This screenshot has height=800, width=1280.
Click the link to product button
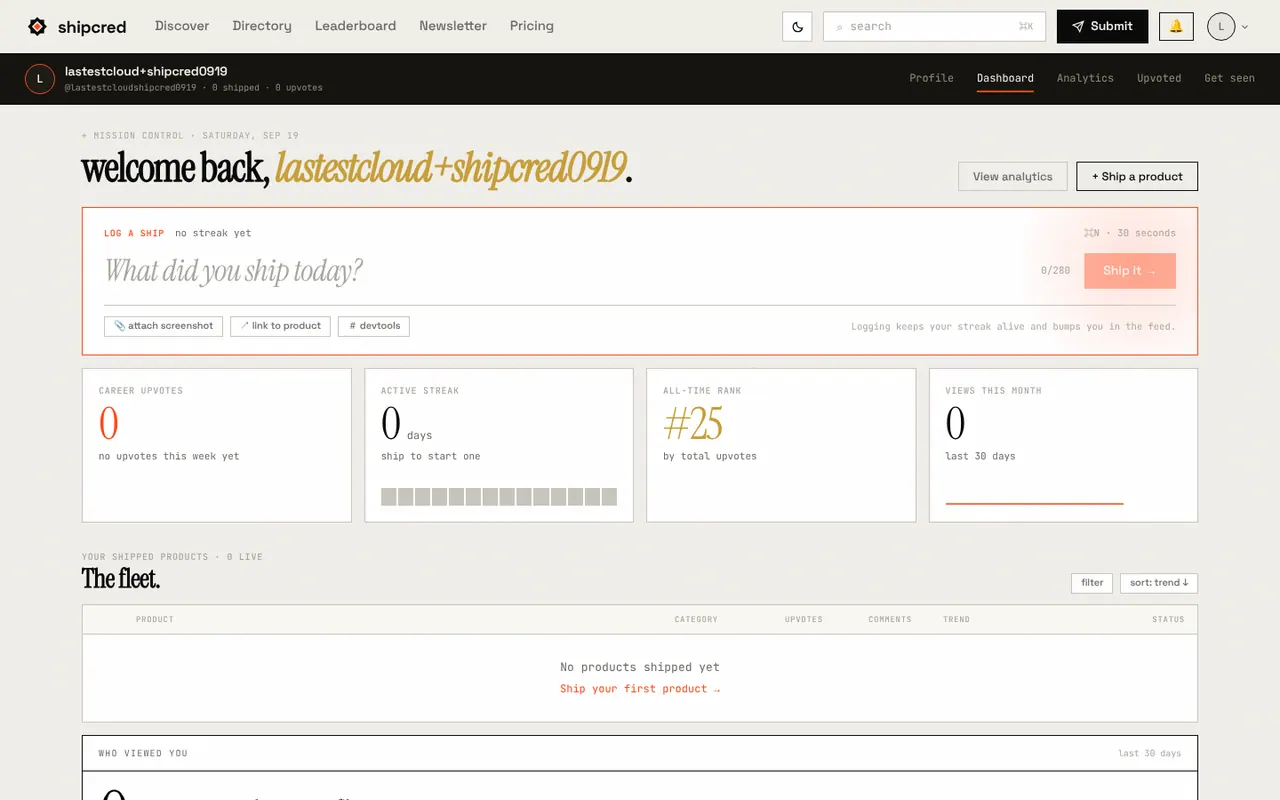pyautogui.click(x=280, y=326)
